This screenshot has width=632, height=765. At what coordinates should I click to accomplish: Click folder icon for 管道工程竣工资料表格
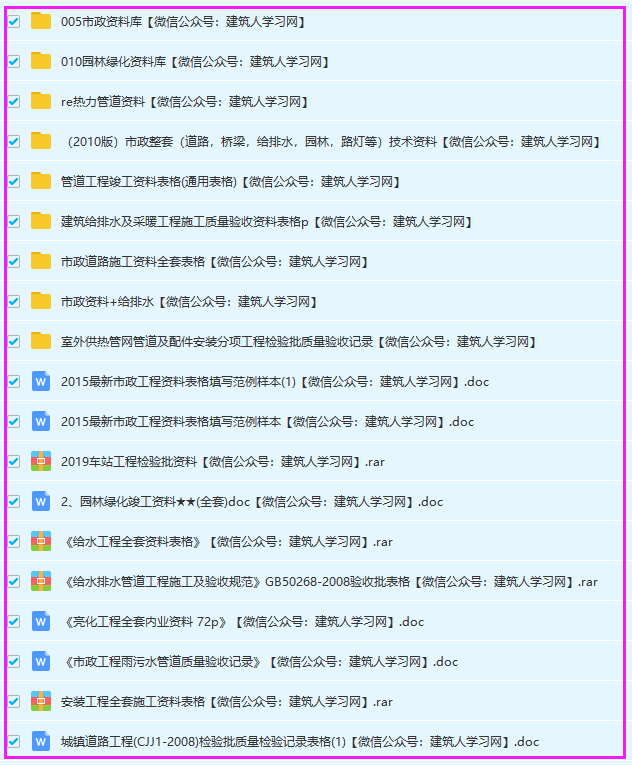tap(41, 181)
